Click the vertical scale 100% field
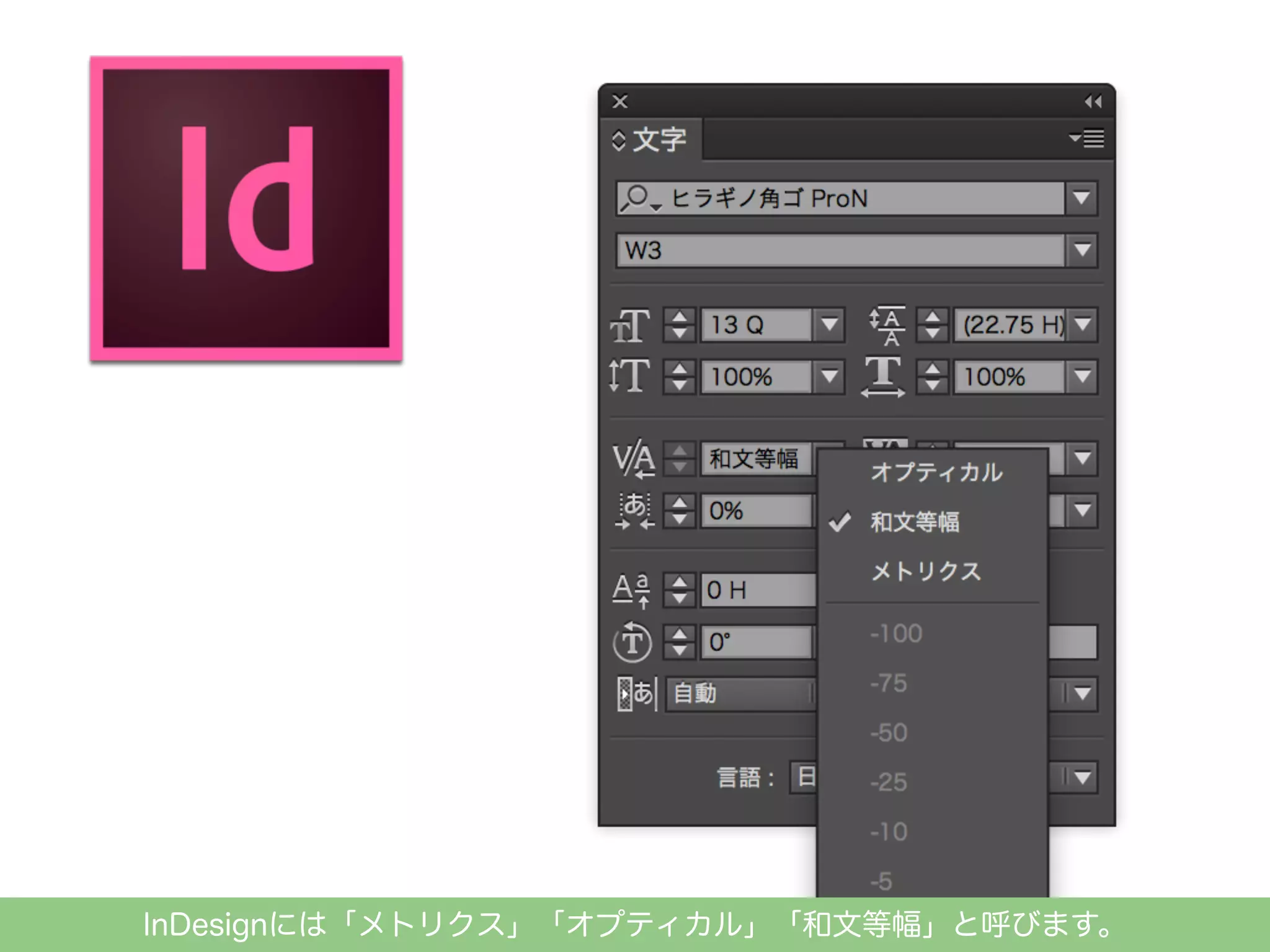Screen dimensions: 1270x952 pyautogui.click(x=756, y=377)
